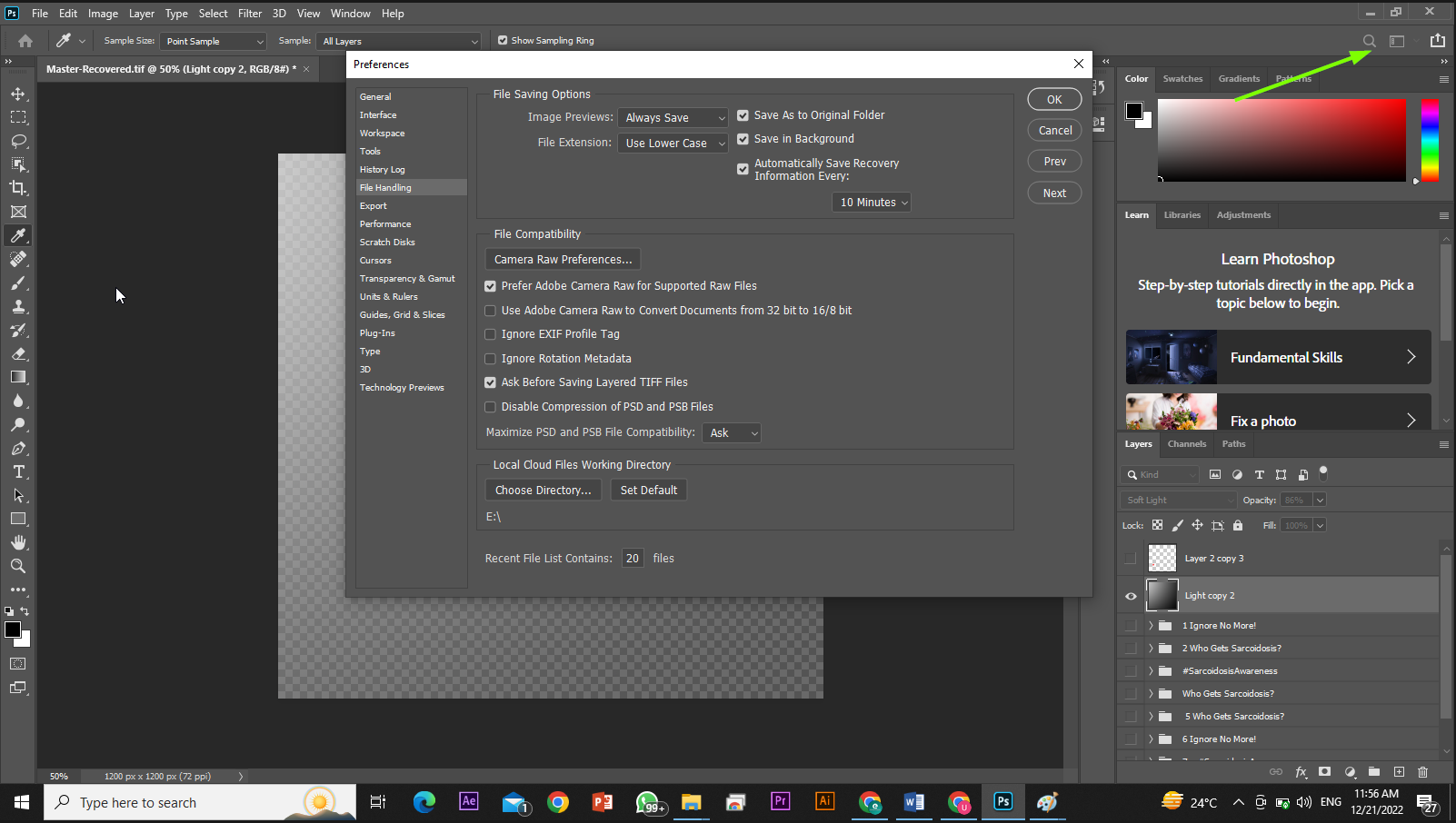The height and width of the screenshot is (823, 1456).
Task: Pick the Hand tool
Action: [18, 542]
